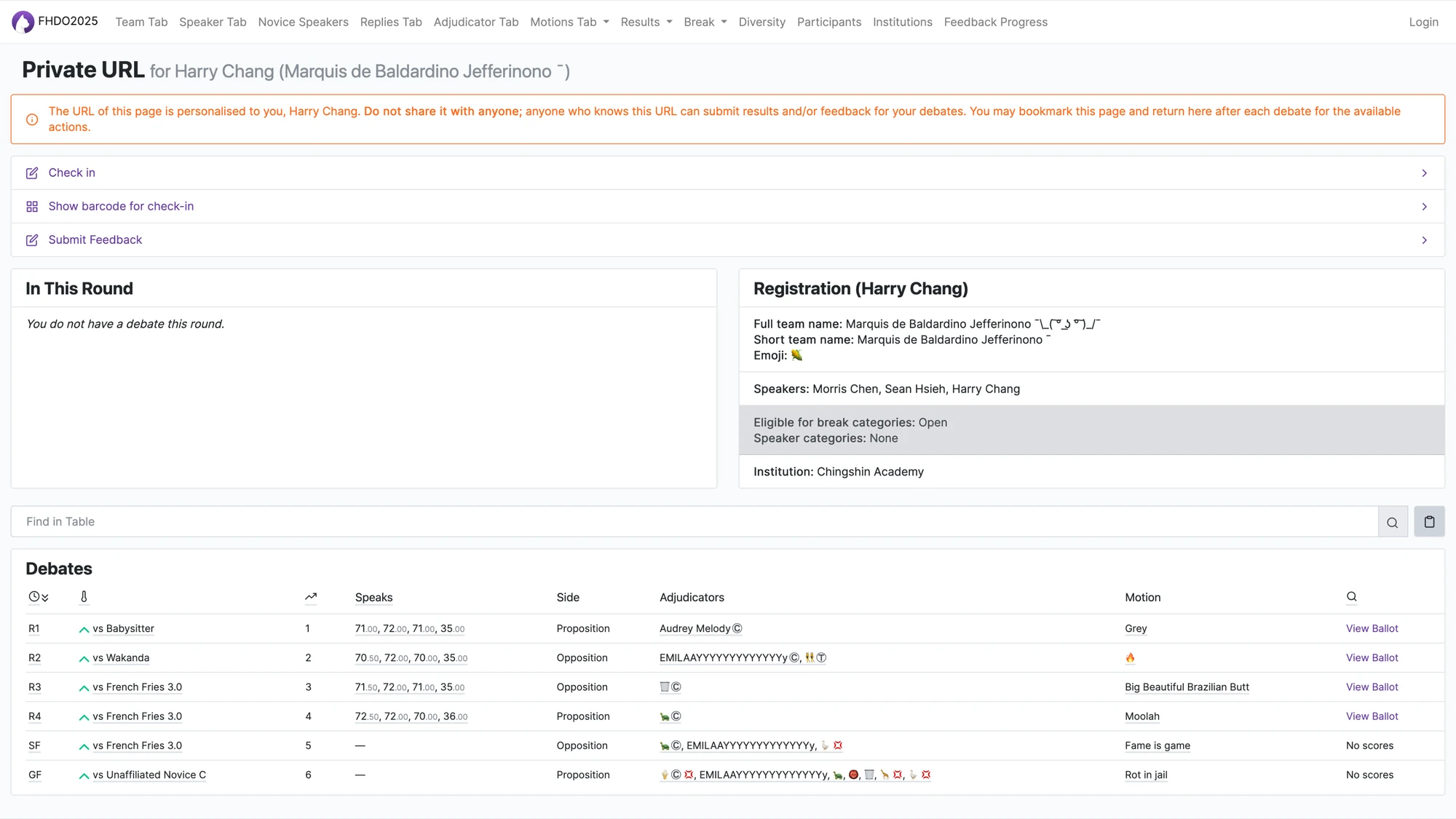Go to the Speaker Tab
This screenshot has height=819, width=1456.
213,22
